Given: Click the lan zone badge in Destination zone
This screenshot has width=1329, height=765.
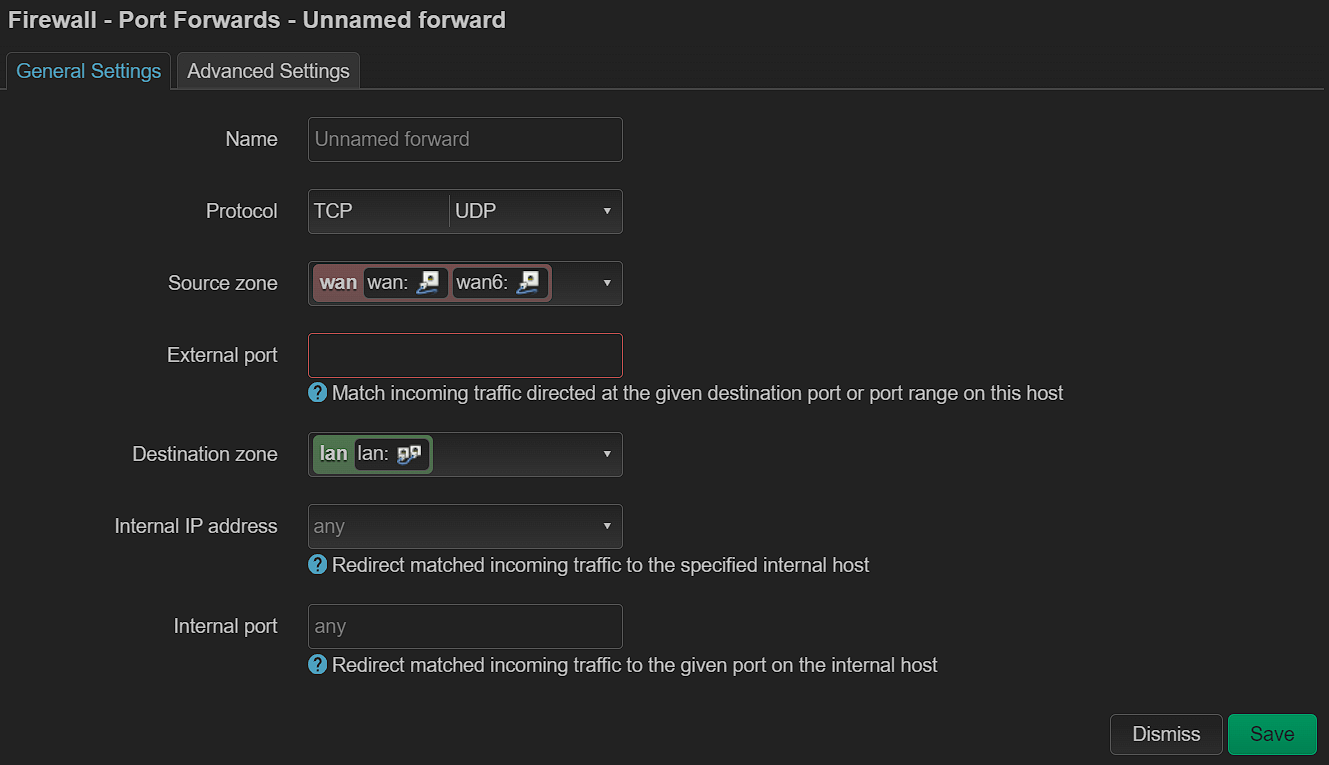Looking at the screenshot, I should coord(334,454).
